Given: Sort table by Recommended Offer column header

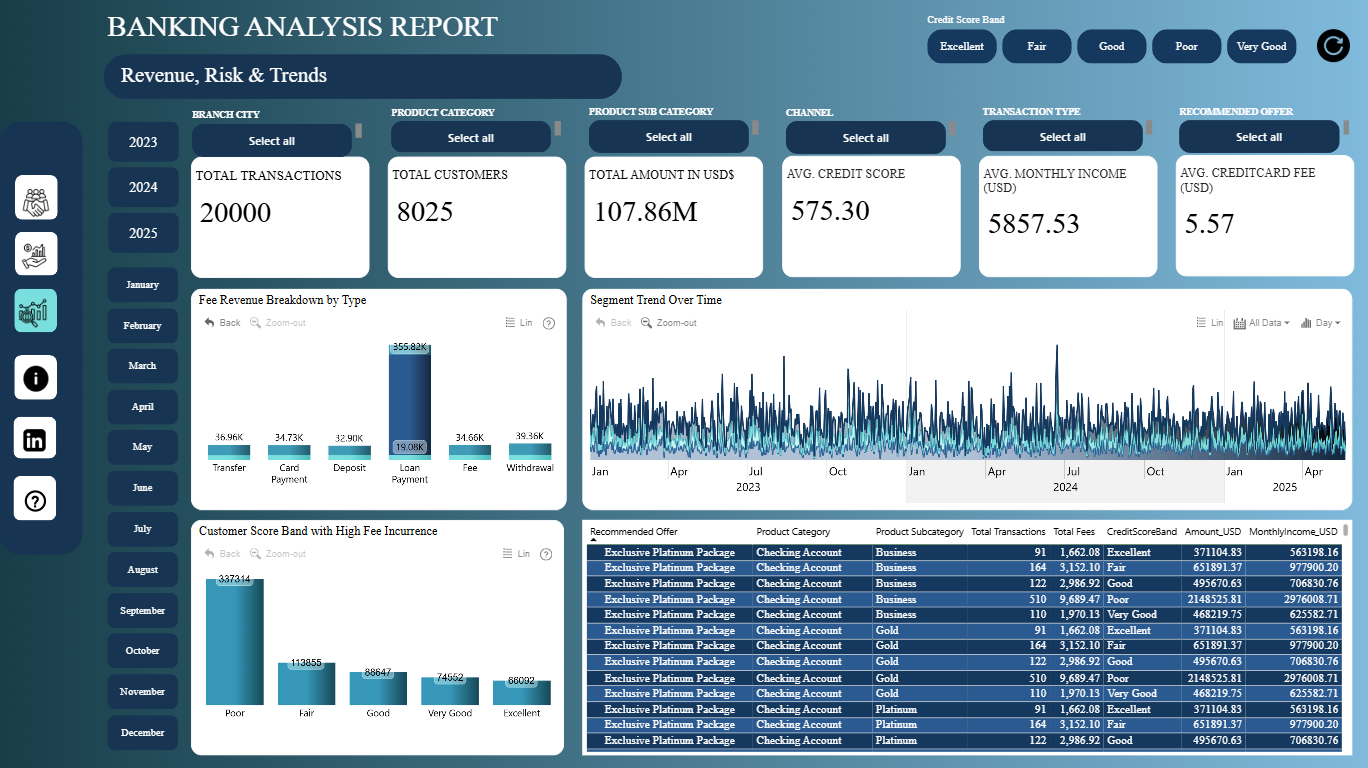Looking at the screenshot, I should tap(634, 532).
